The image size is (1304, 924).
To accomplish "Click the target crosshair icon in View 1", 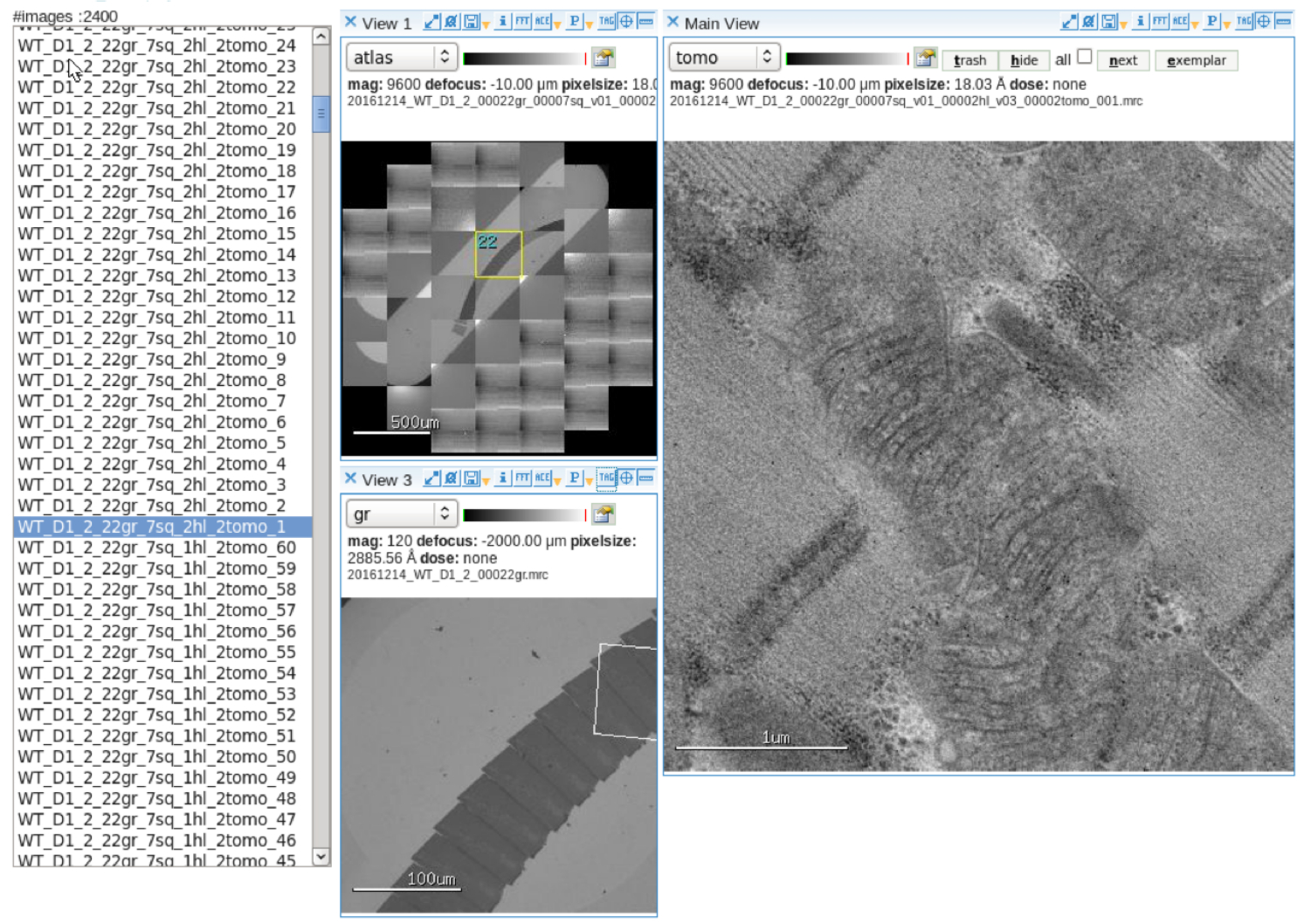I will click(626, 22).
